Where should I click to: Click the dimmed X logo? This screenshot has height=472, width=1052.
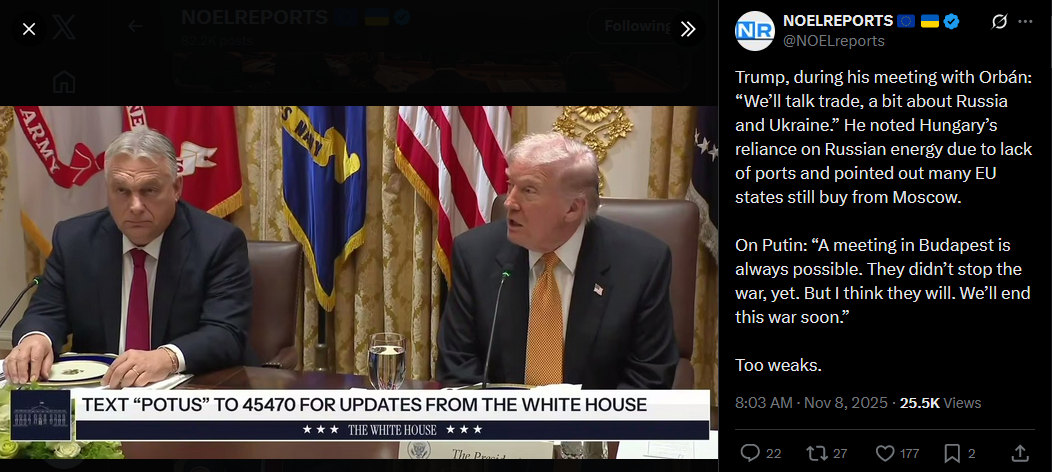[64, 27]
